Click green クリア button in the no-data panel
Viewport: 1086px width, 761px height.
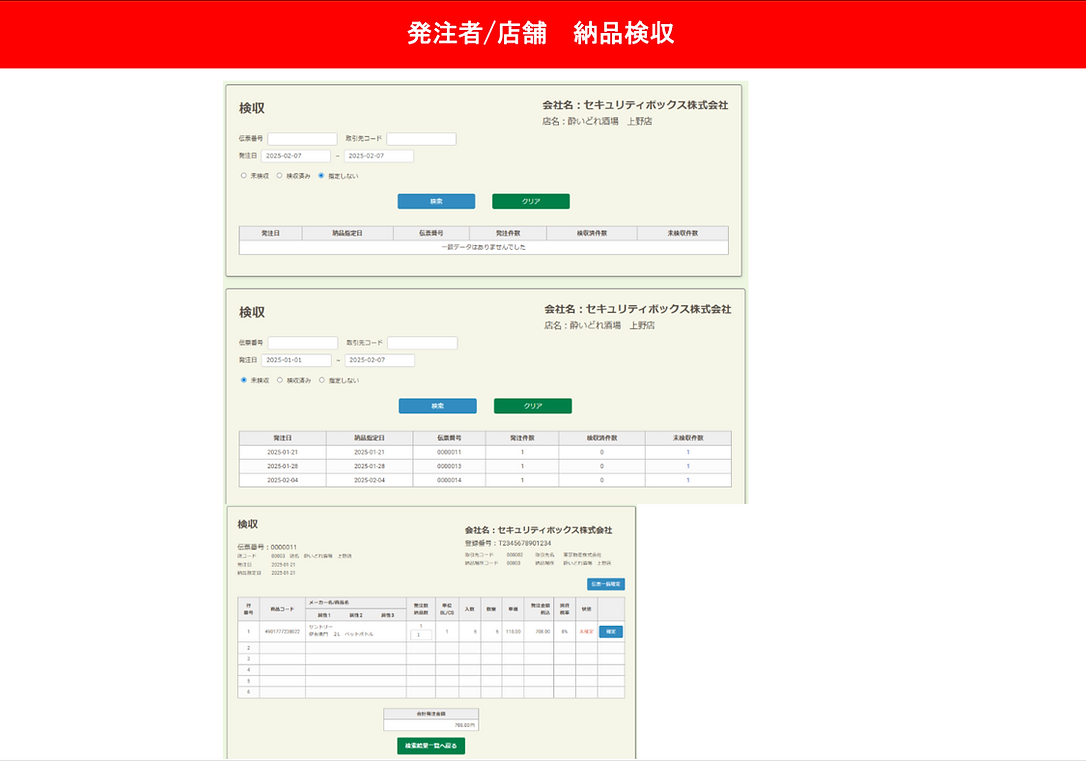pos(531,202)
